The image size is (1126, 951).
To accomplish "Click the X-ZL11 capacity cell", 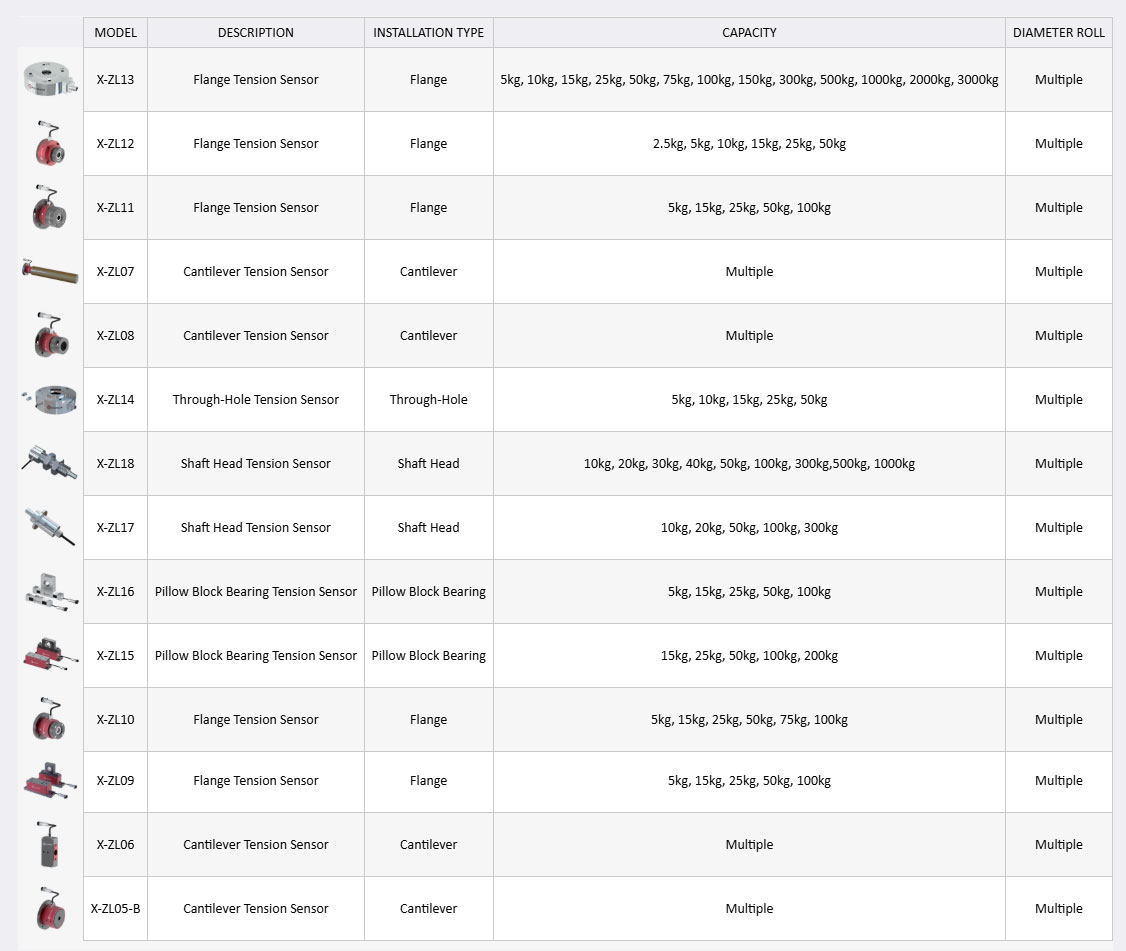I will [x=749, y=208].
